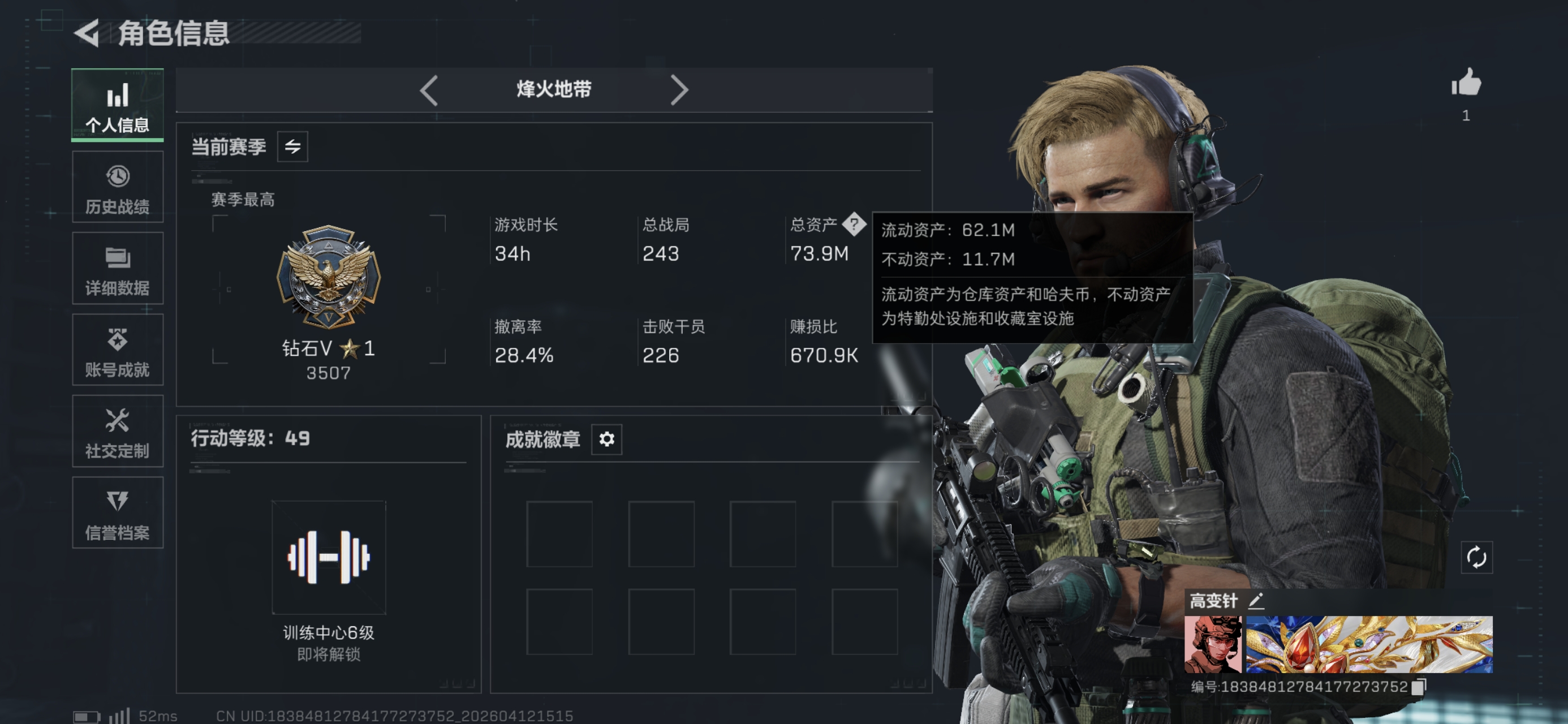Show 总资产 help via question mark icon
Screen dimensions: 1568x724
point(854,224)
